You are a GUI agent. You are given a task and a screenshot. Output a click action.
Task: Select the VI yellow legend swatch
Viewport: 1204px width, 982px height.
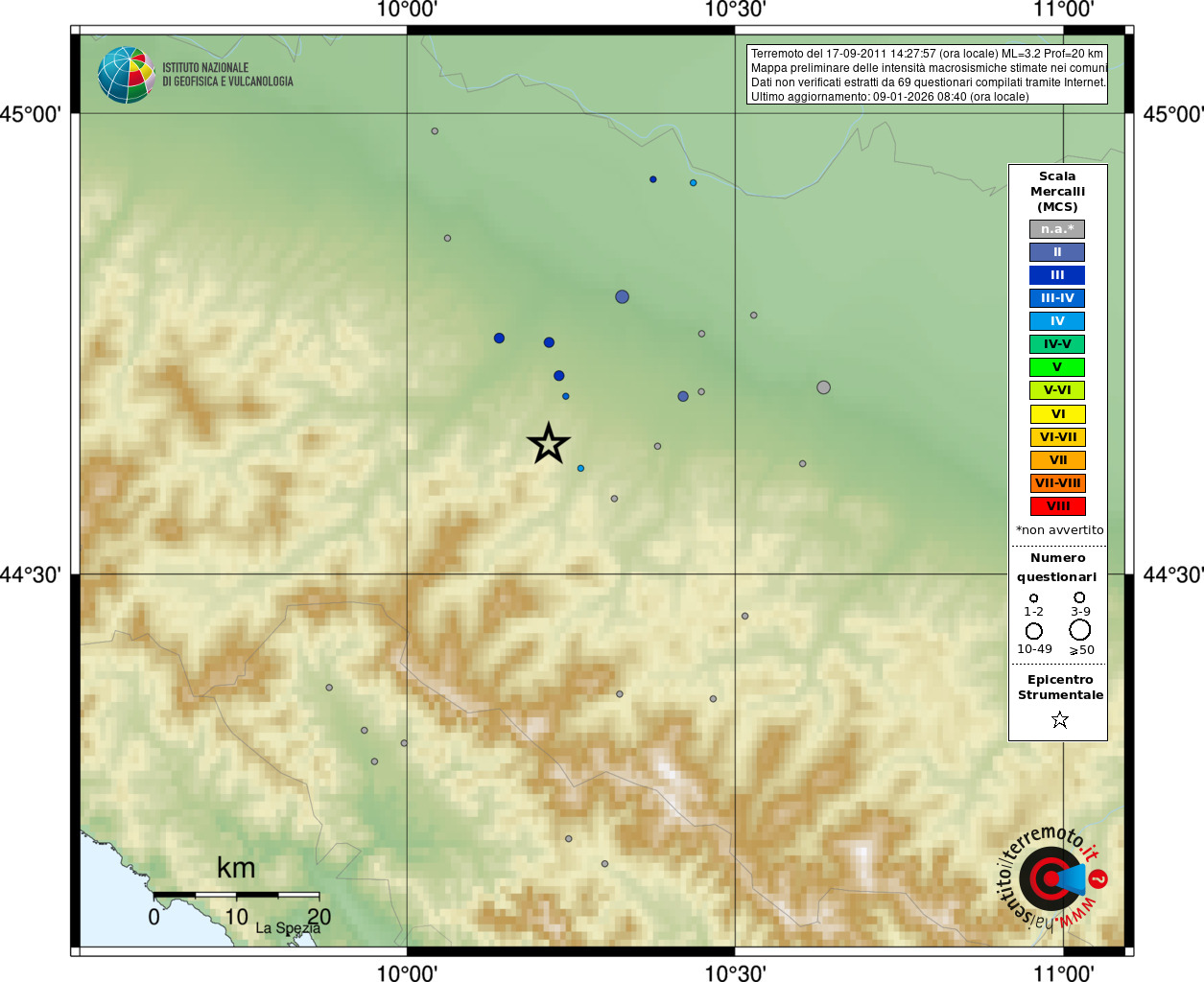coord(1057,414)
